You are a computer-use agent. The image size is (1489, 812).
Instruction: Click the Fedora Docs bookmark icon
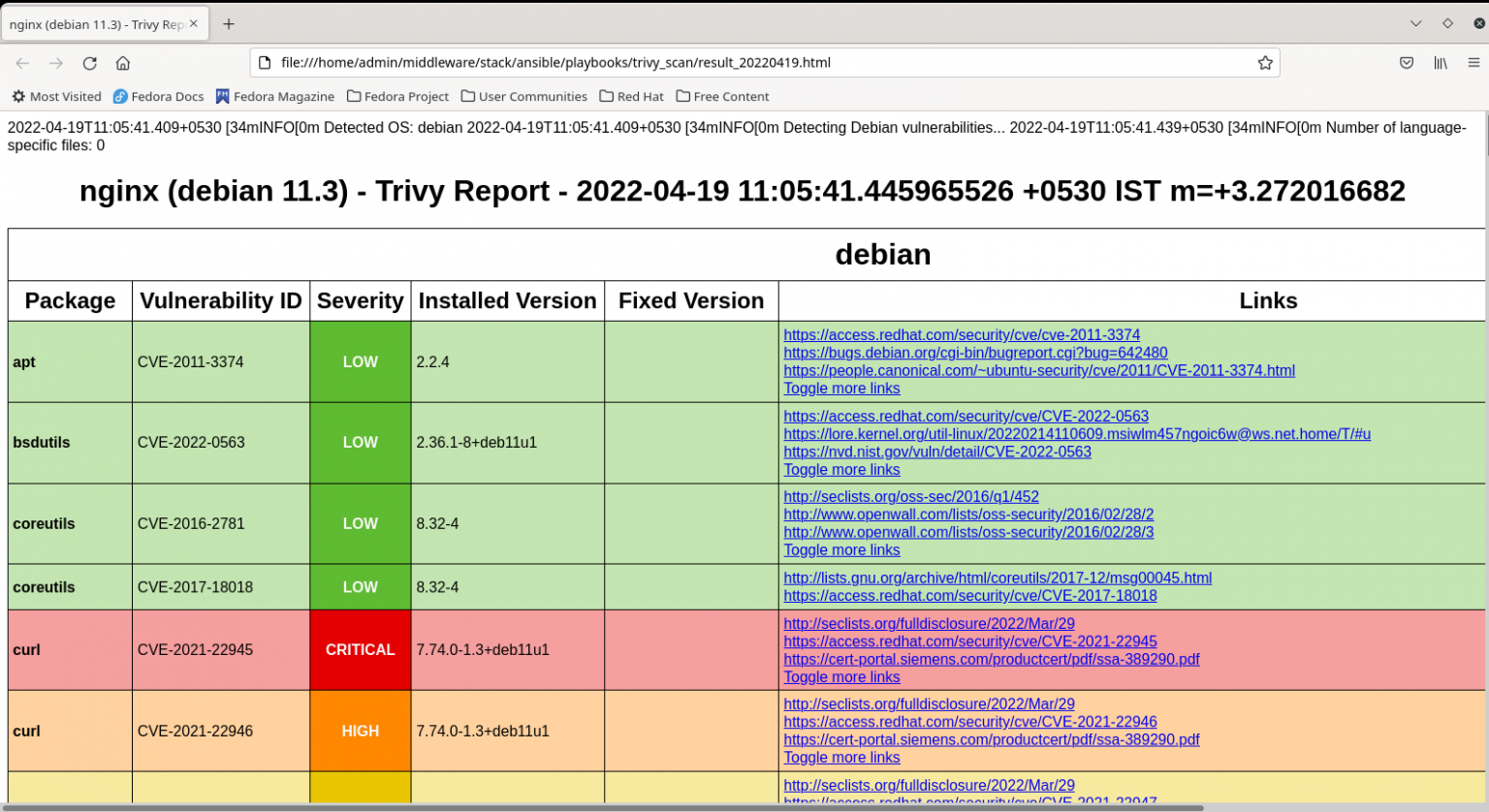120,96
